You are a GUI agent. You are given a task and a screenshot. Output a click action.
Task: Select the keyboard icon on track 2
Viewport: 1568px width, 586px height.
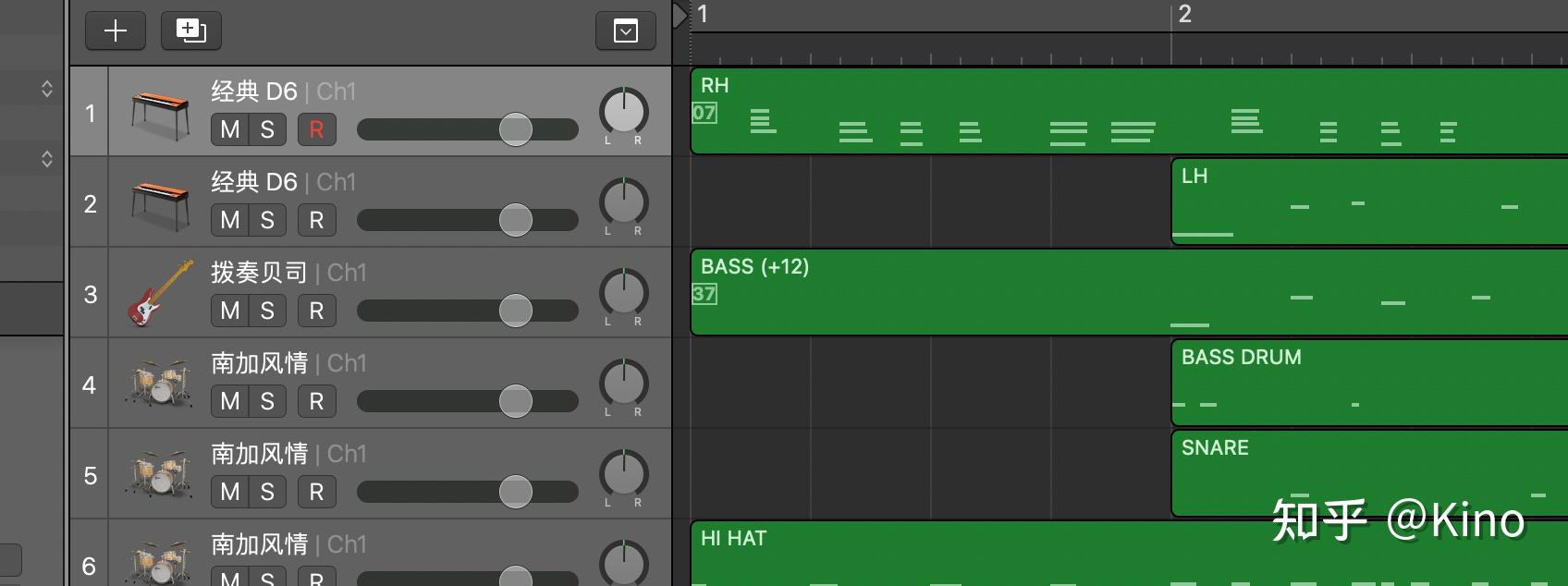[x=160, y=205]
